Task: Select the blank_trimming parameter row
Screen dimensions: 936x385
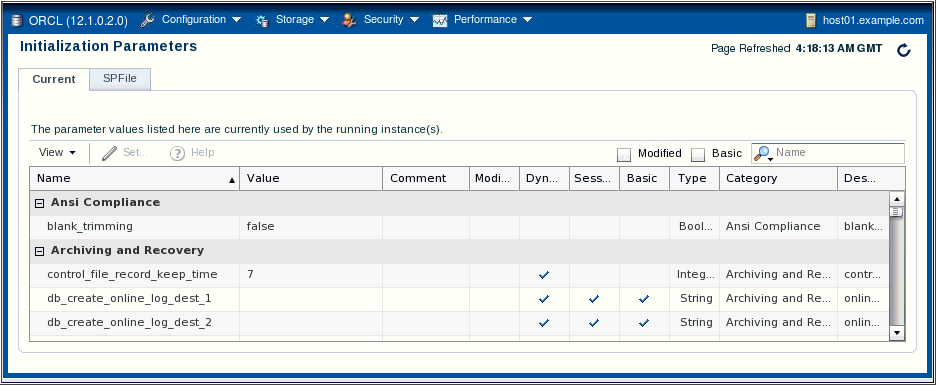Action: [x=460, y=227]
